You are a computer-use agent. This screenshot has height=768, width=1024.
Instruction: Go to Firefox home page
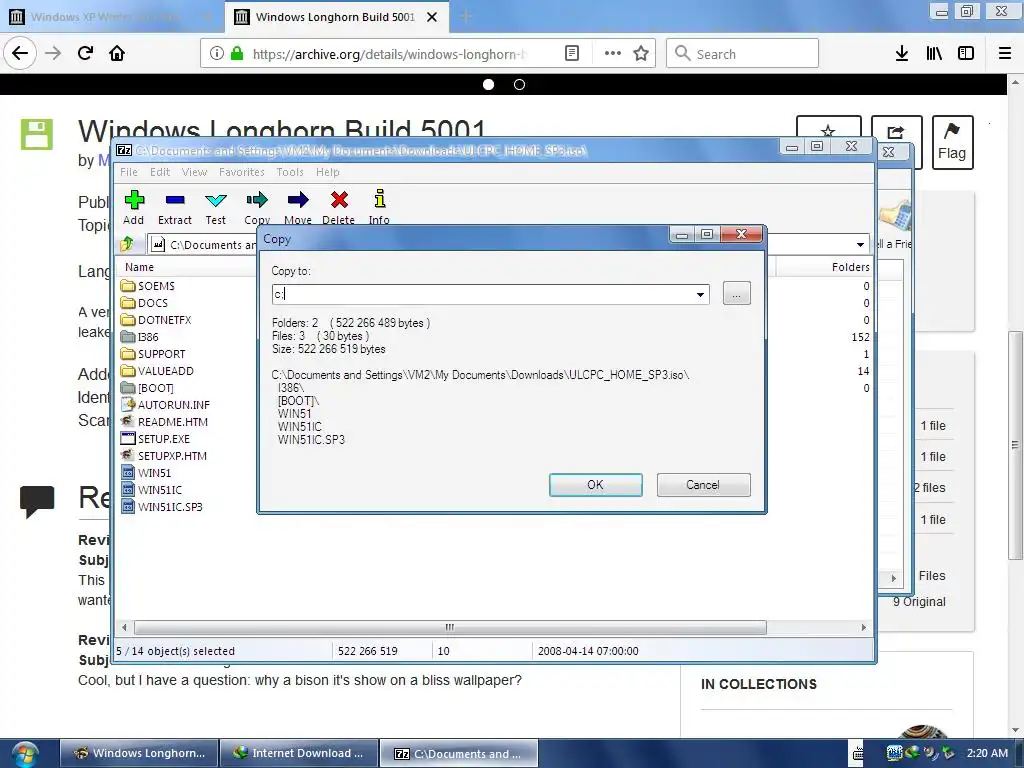117,53
